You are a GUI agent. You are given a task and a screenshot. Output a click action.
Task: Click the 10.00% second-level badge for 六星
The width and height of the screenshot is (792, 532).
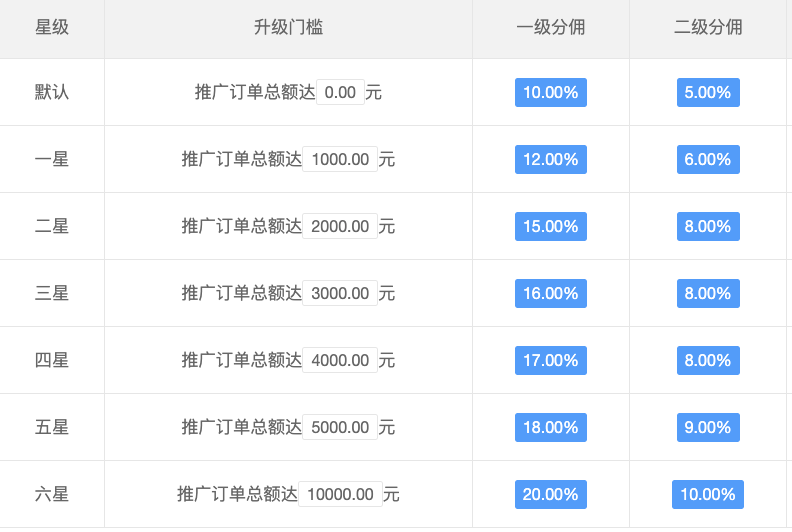point(708,495)
